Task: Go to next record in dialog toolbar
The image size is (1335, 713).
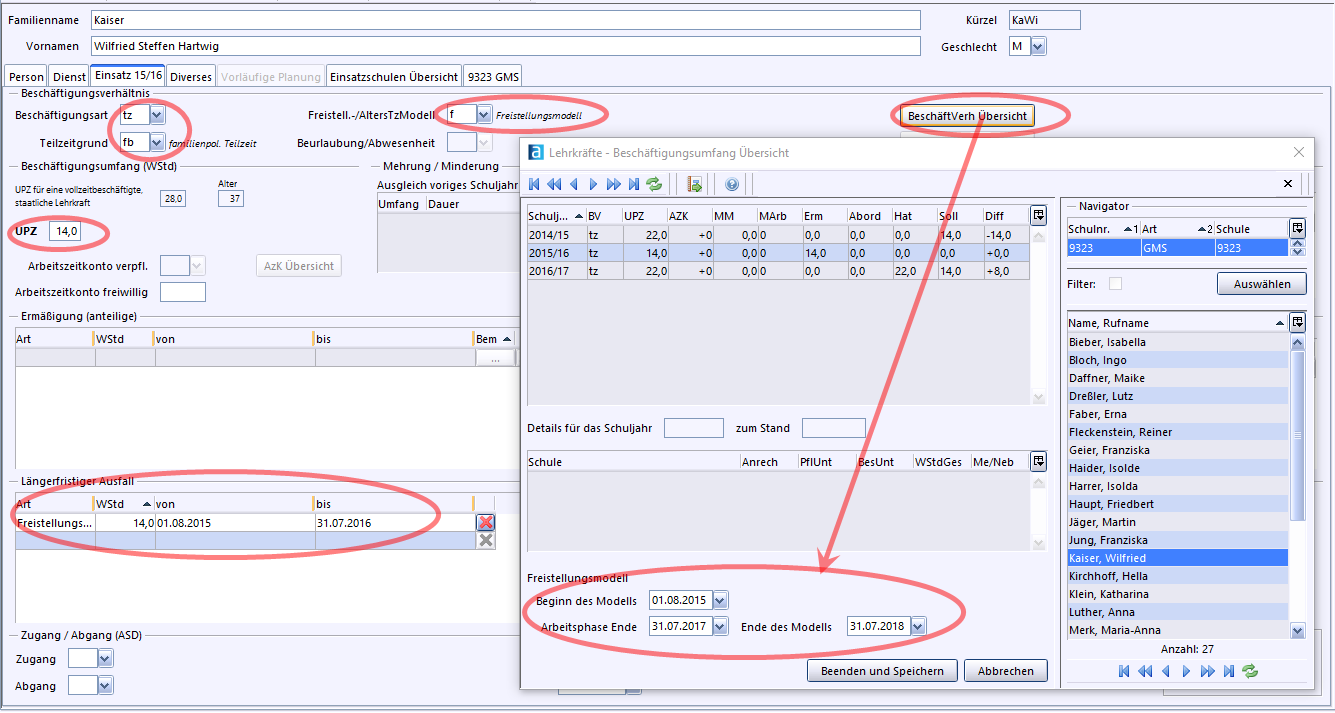Action: point(593,184)
